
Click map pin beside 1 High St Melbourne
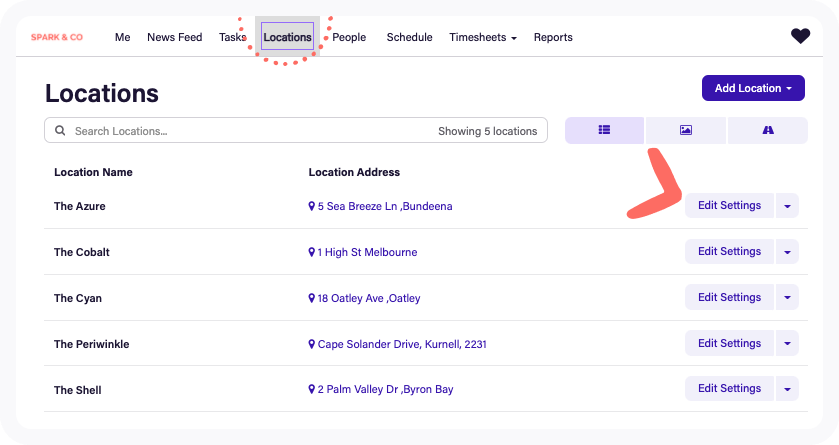tap(312, 252)
